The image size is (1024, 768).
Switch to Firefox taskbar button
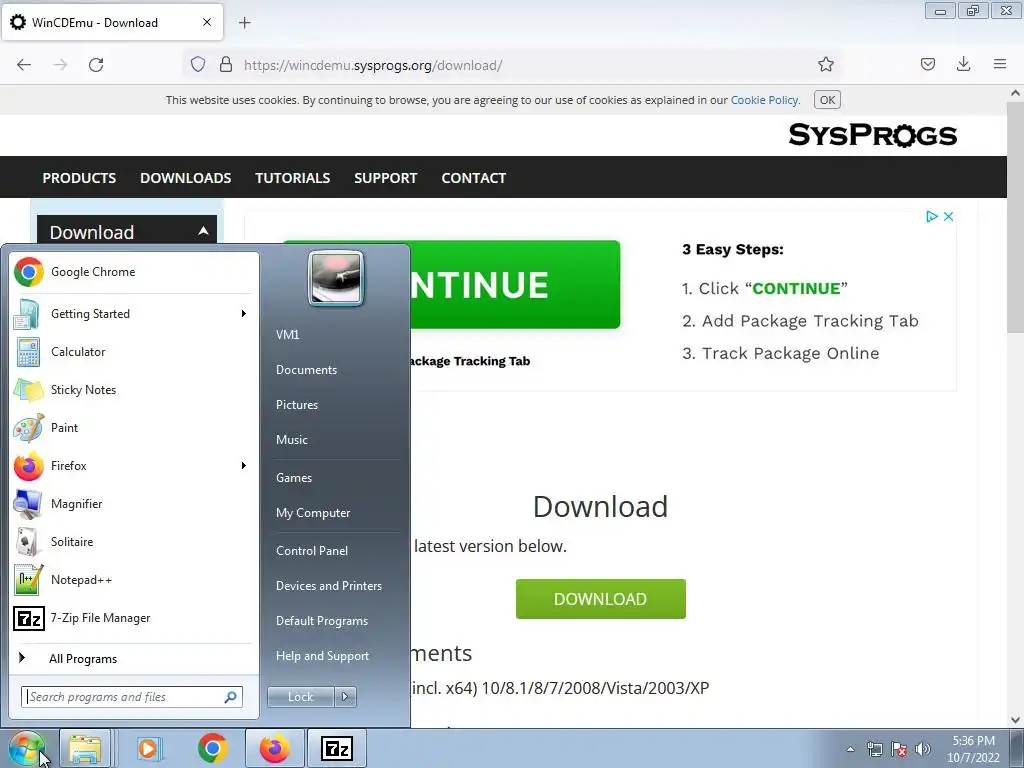click(274, 748)
